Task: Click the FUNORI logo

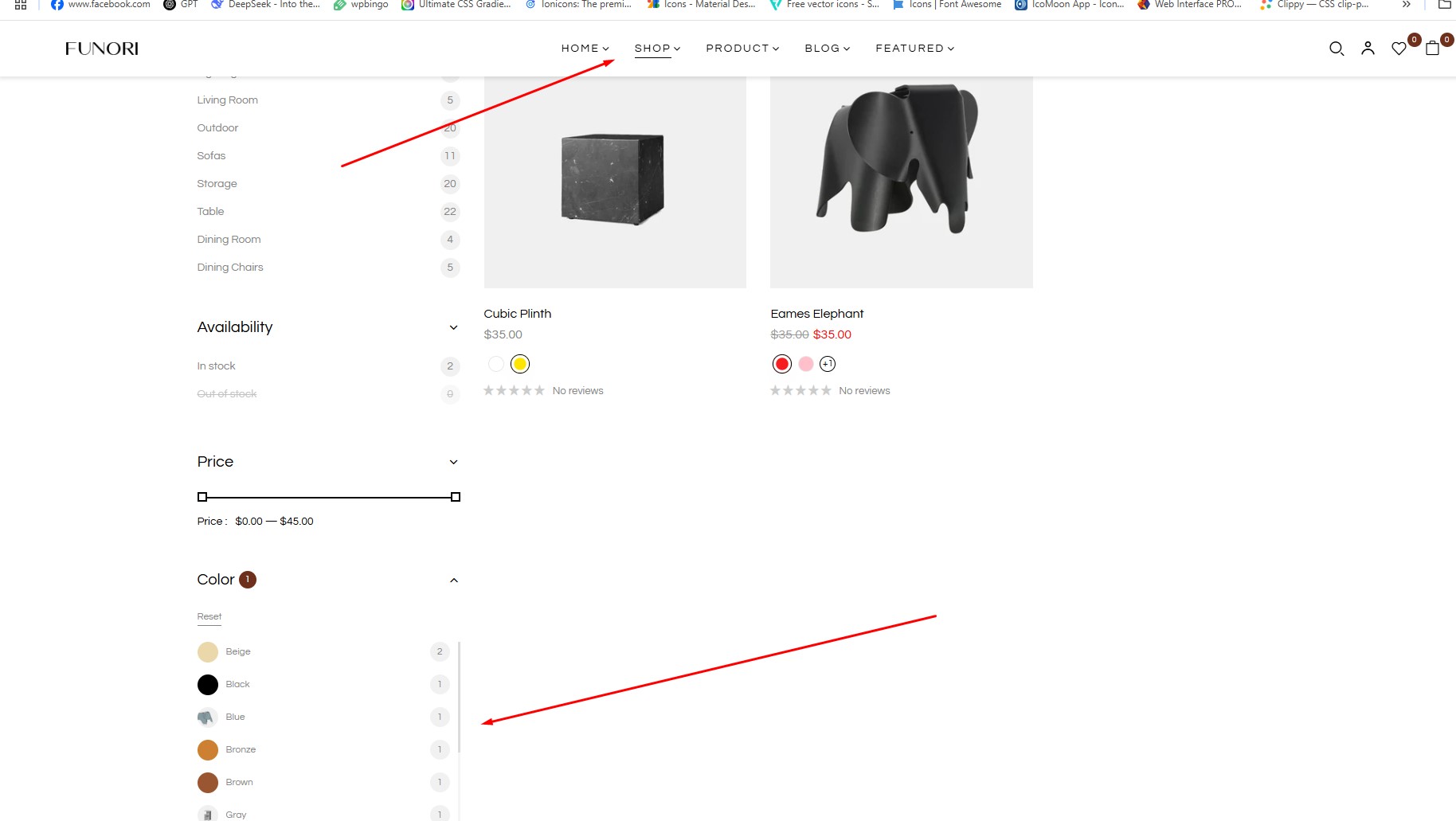Action: point(102,49)
